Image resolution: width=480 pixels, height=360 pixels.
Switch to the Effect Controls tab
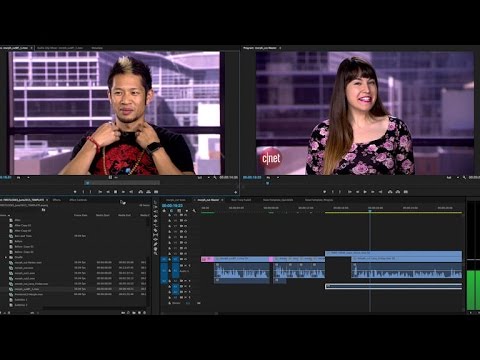point(78,200)
